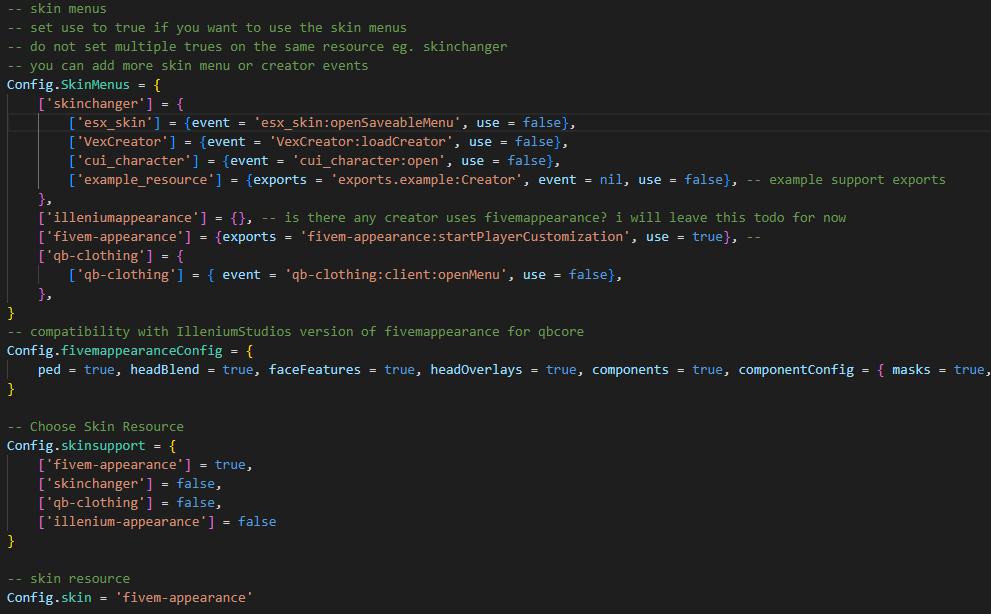Select the exports keyword on example_resource line
991x614 pixels.
tap(280, 179)
